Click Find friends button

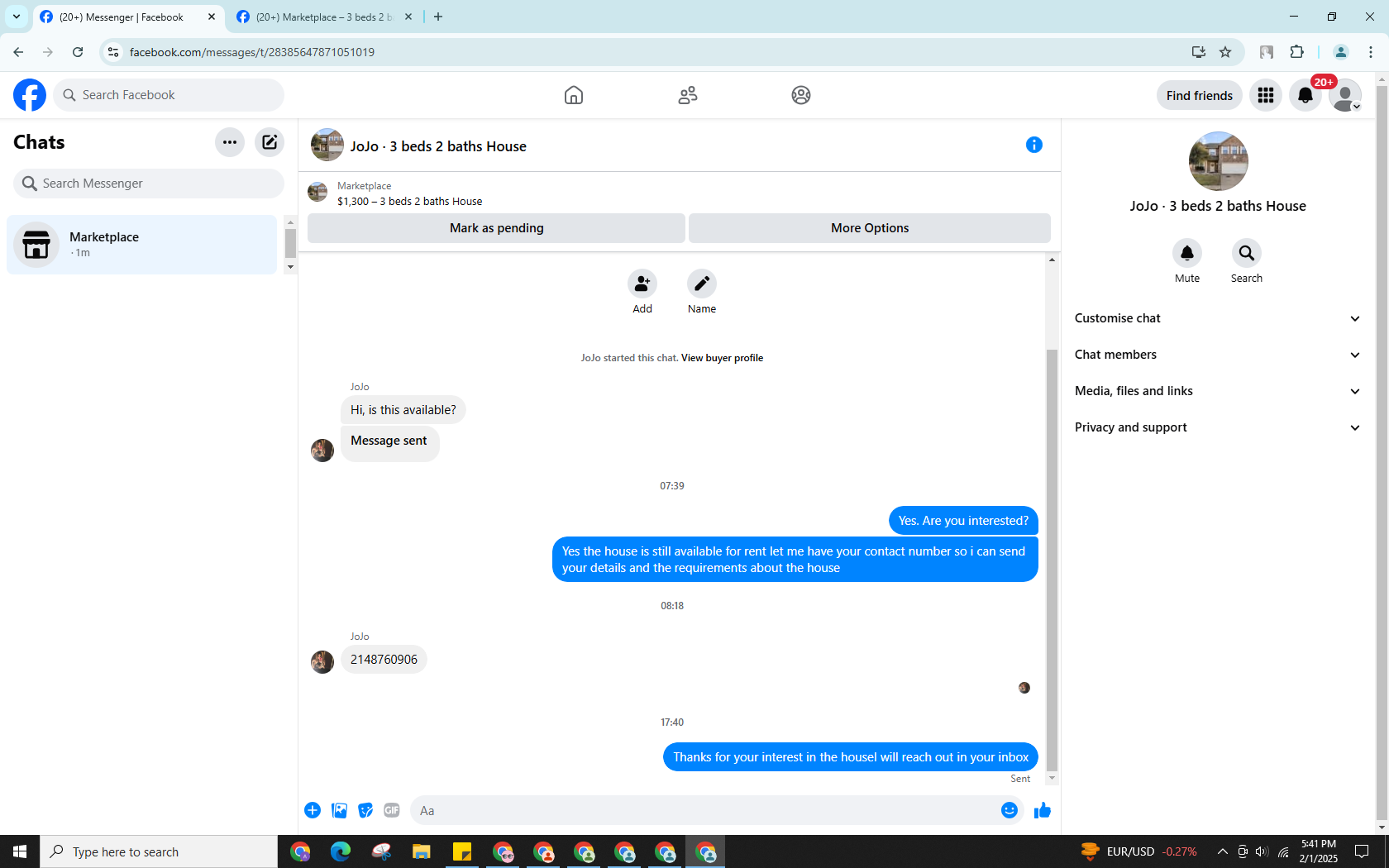(1199, 95)
